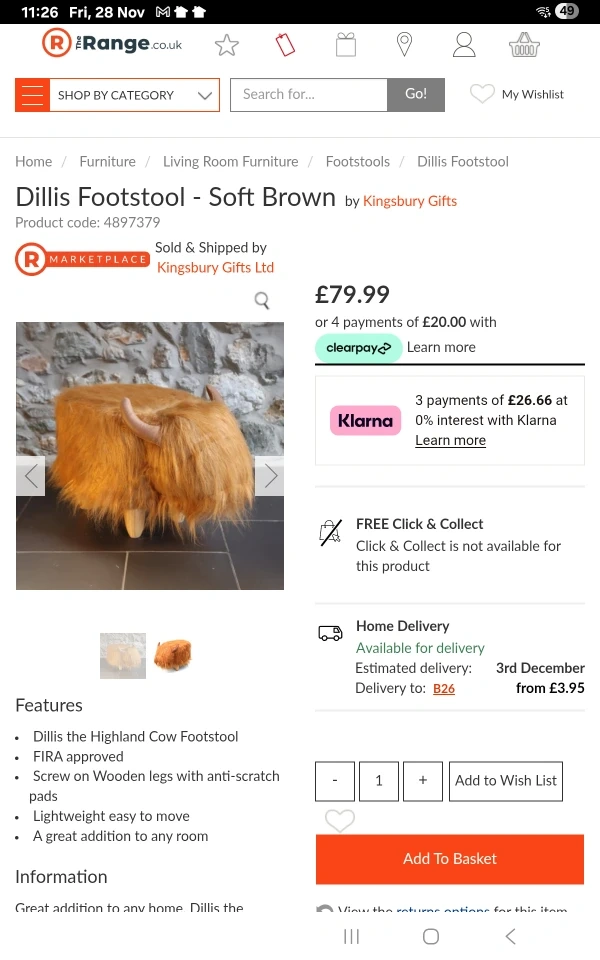The image size is (600, 960).
Task: Increase quantity with plus button
Action: click(423, 781)
